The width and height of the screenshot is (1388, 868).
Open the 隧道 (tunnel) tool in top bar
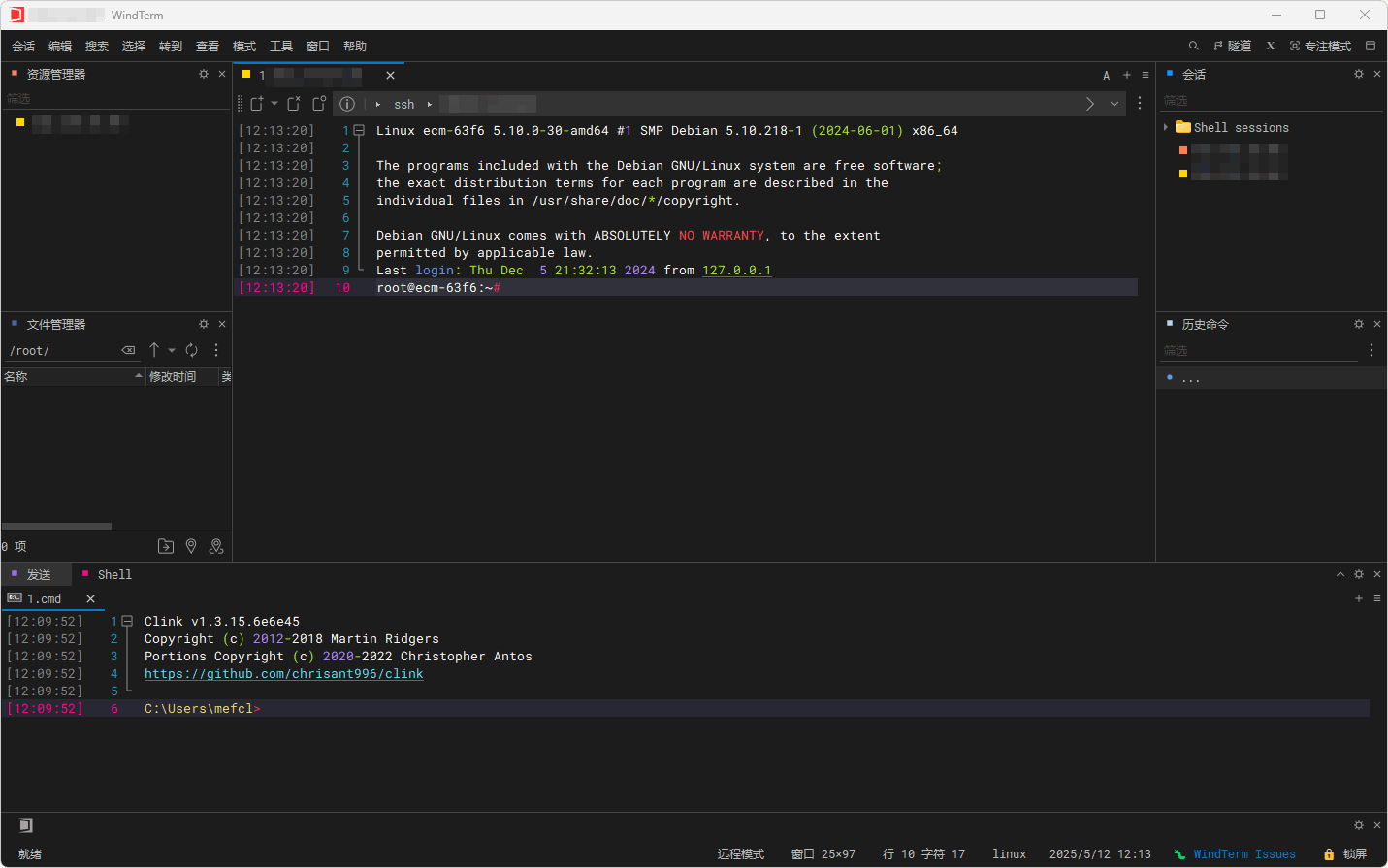[x=1232, y=46]
